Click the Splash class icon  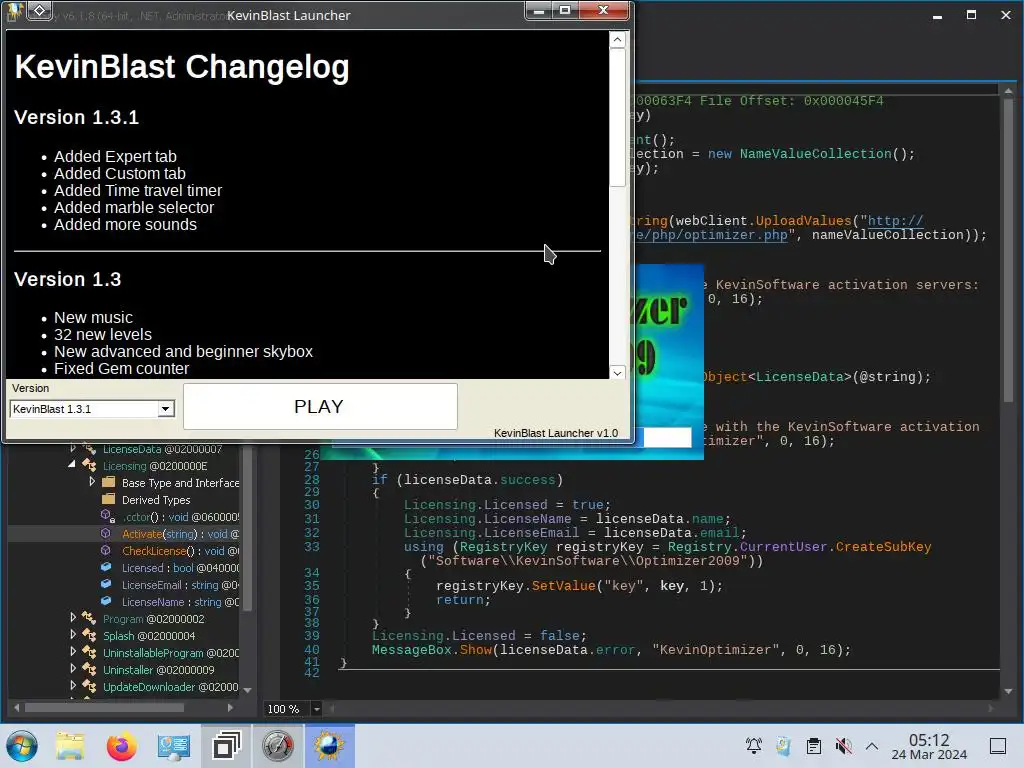point(89,635)
